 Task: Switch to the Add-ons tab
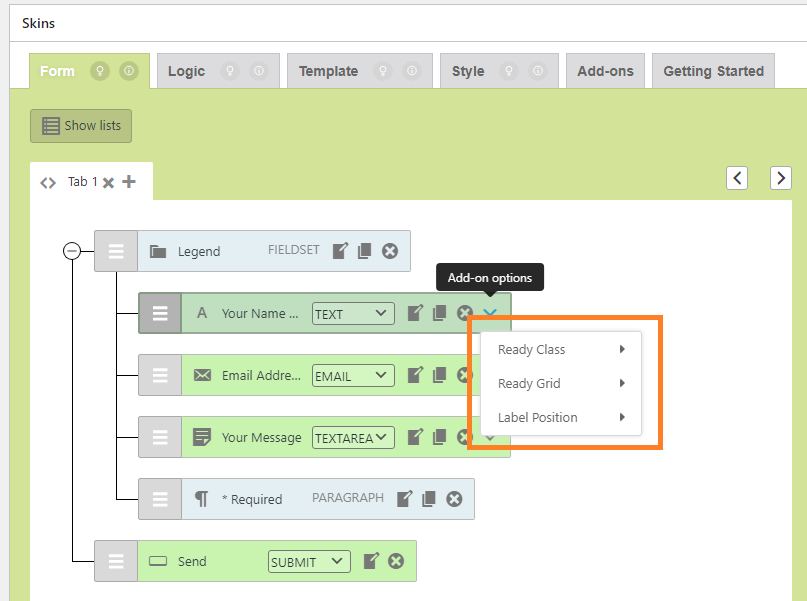605,71
